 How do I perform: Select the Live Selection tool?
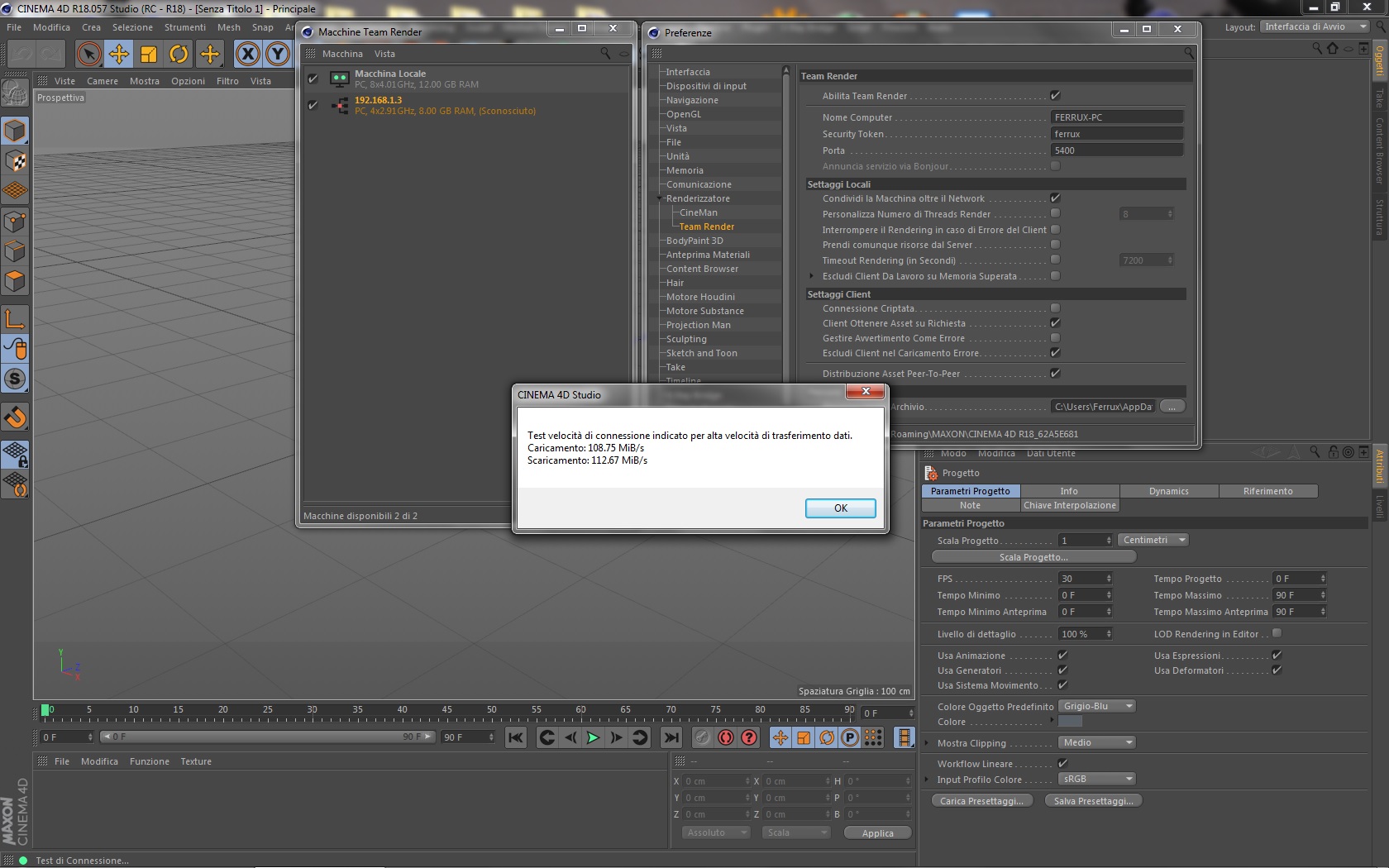coord(88,55)
